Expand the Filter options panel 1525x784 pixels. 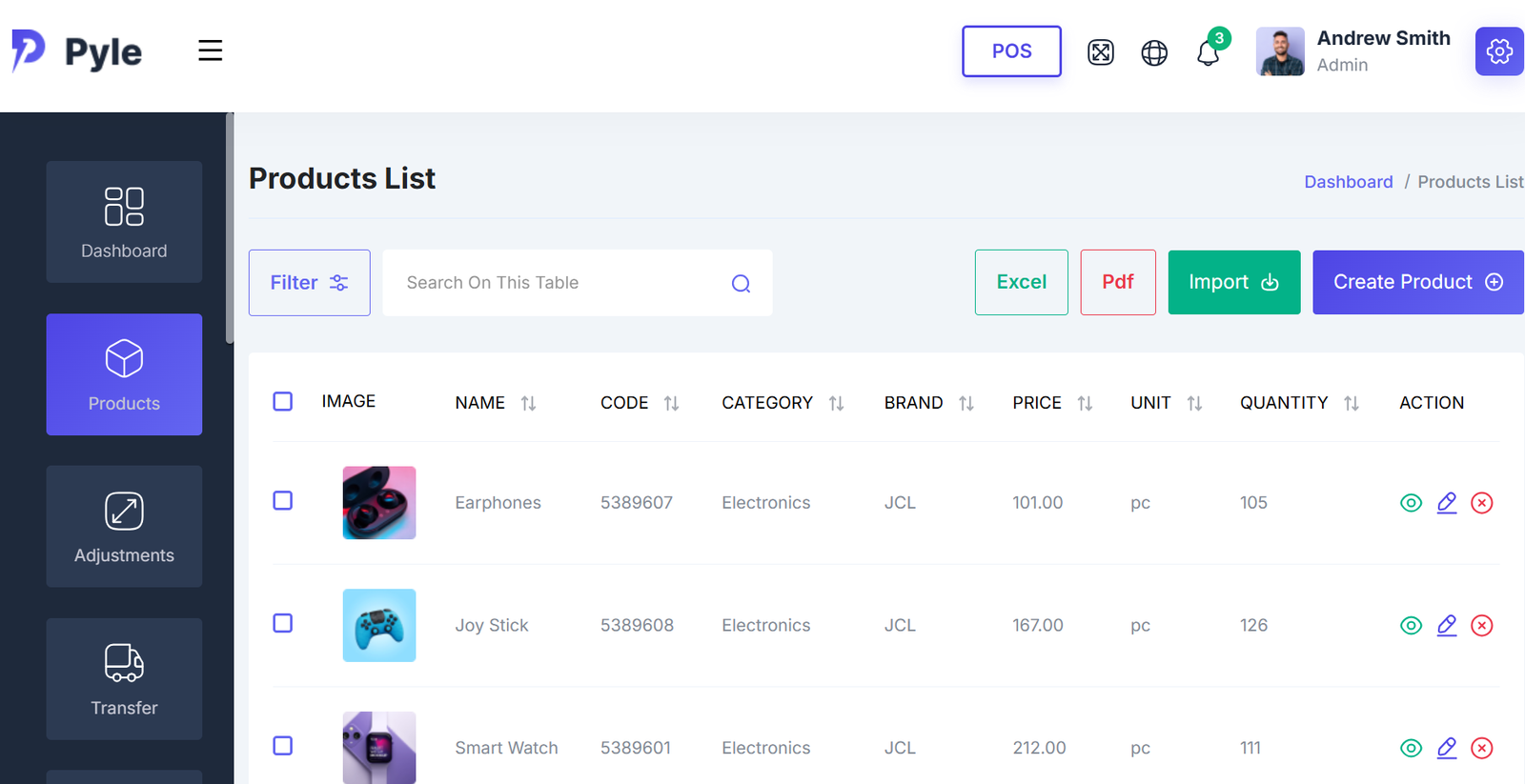[x=309, y=283]
